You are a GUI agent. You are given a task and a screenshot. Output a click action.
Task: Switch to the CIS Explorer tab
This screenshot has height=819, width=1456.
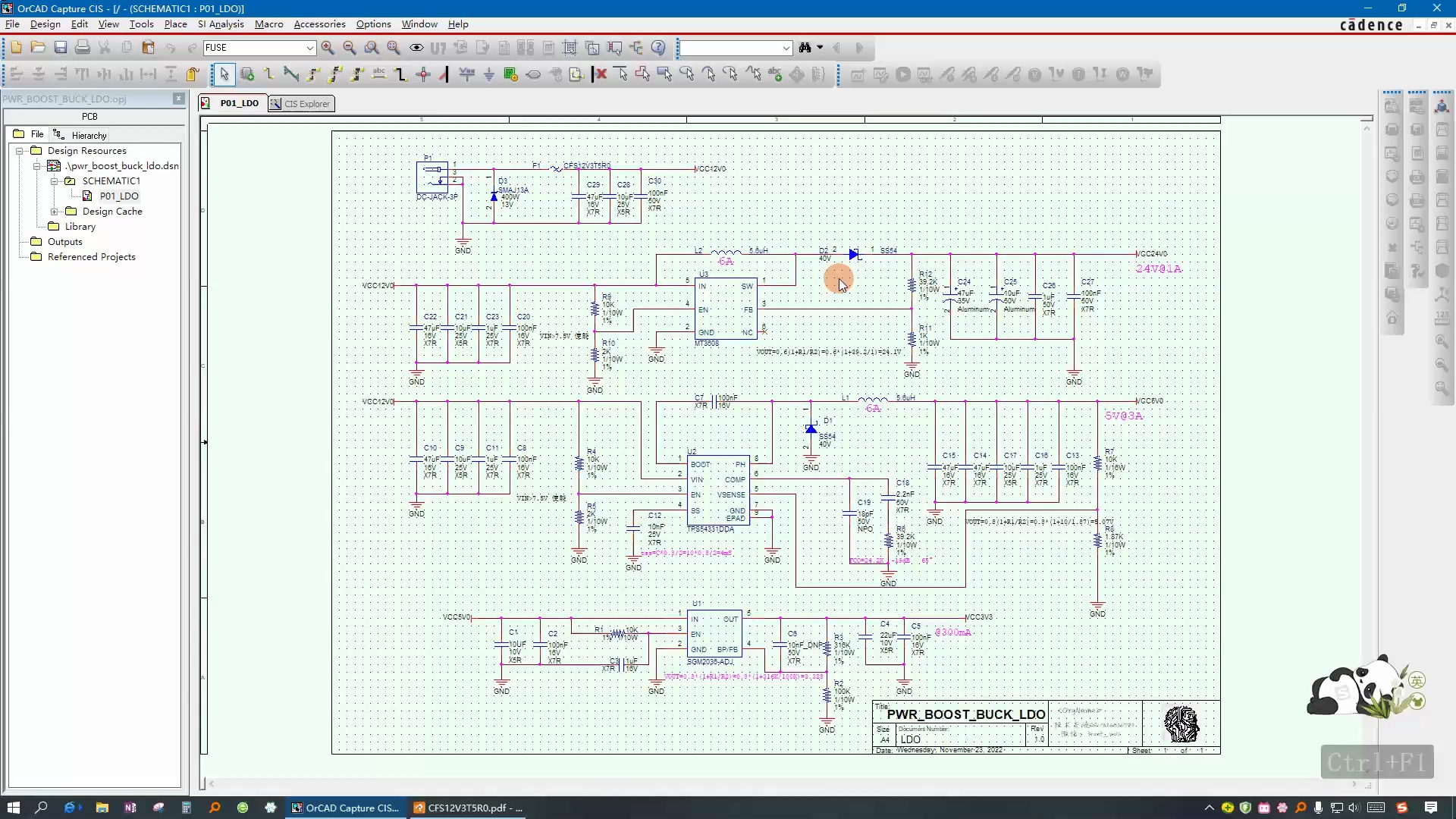pos(301,104)
